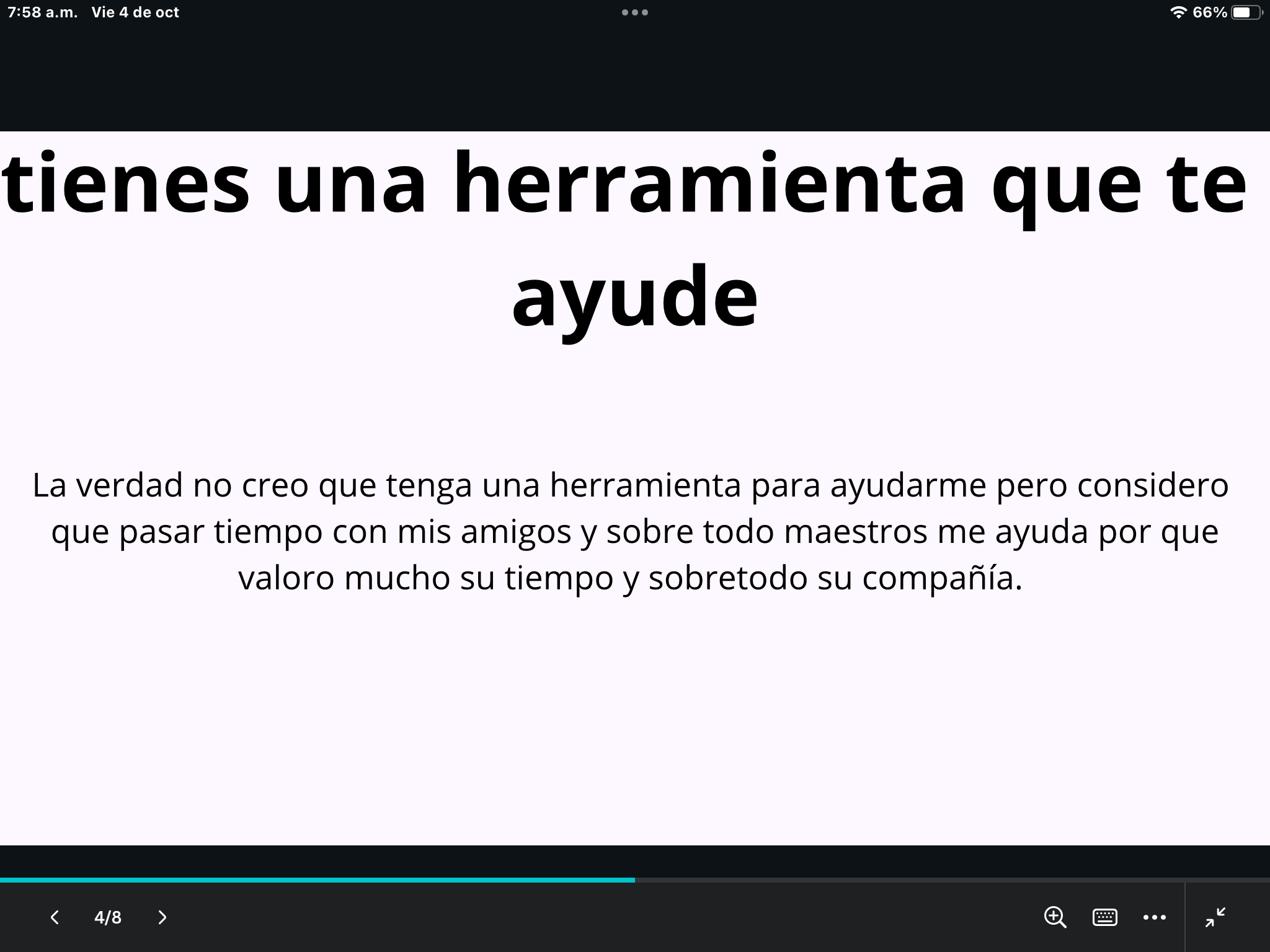Advance to next slide arrow
Image resolution: width=1270 pixels, height=952 pixels.
pos(162,917)
